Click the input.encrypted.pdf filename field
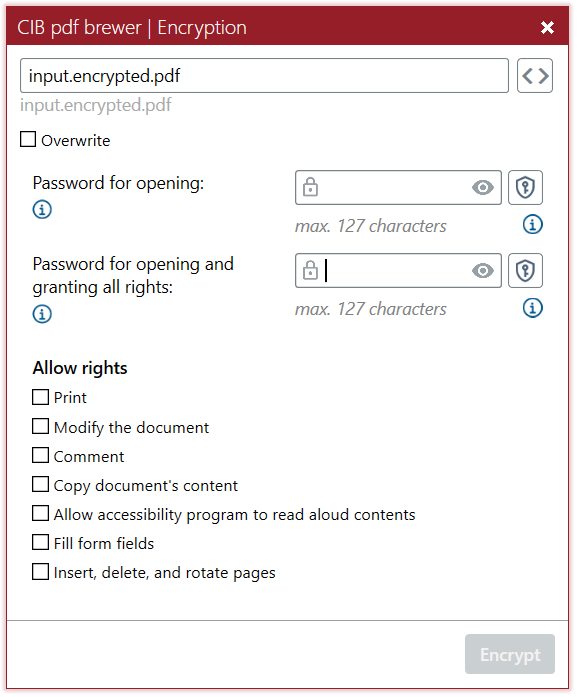The height and width of the screenshot is (697, 577). tap(264, 76)
